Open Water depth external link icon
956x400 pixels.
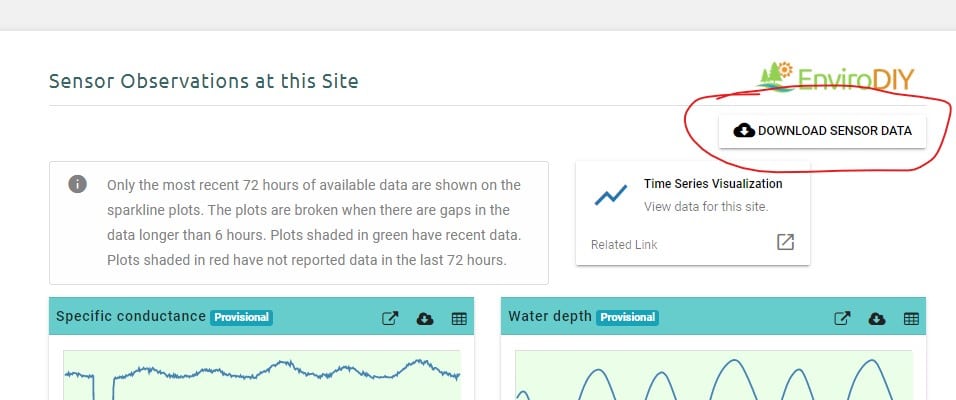(842, 318)
